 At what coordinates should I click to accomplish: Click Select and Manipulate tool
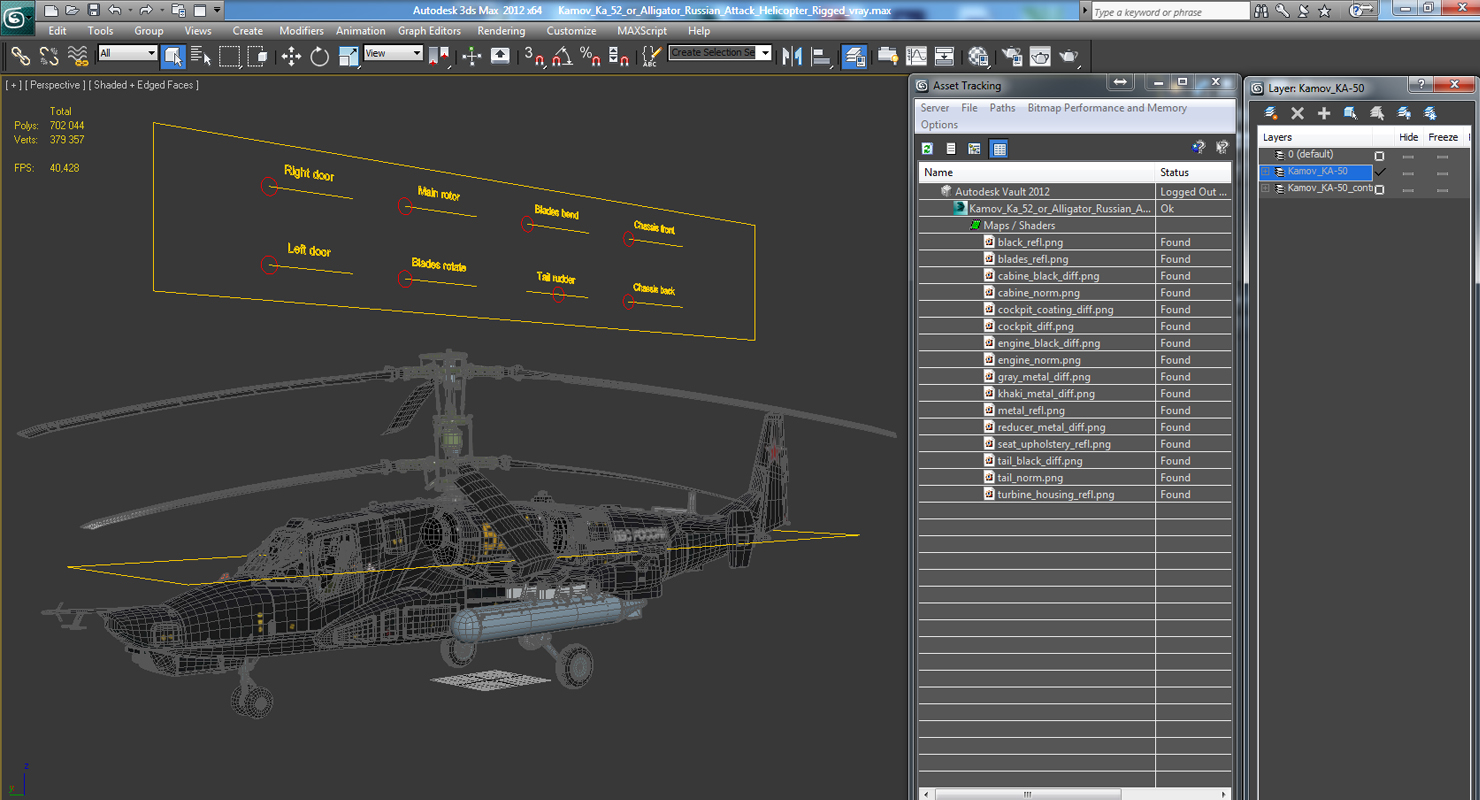(472, 56)
